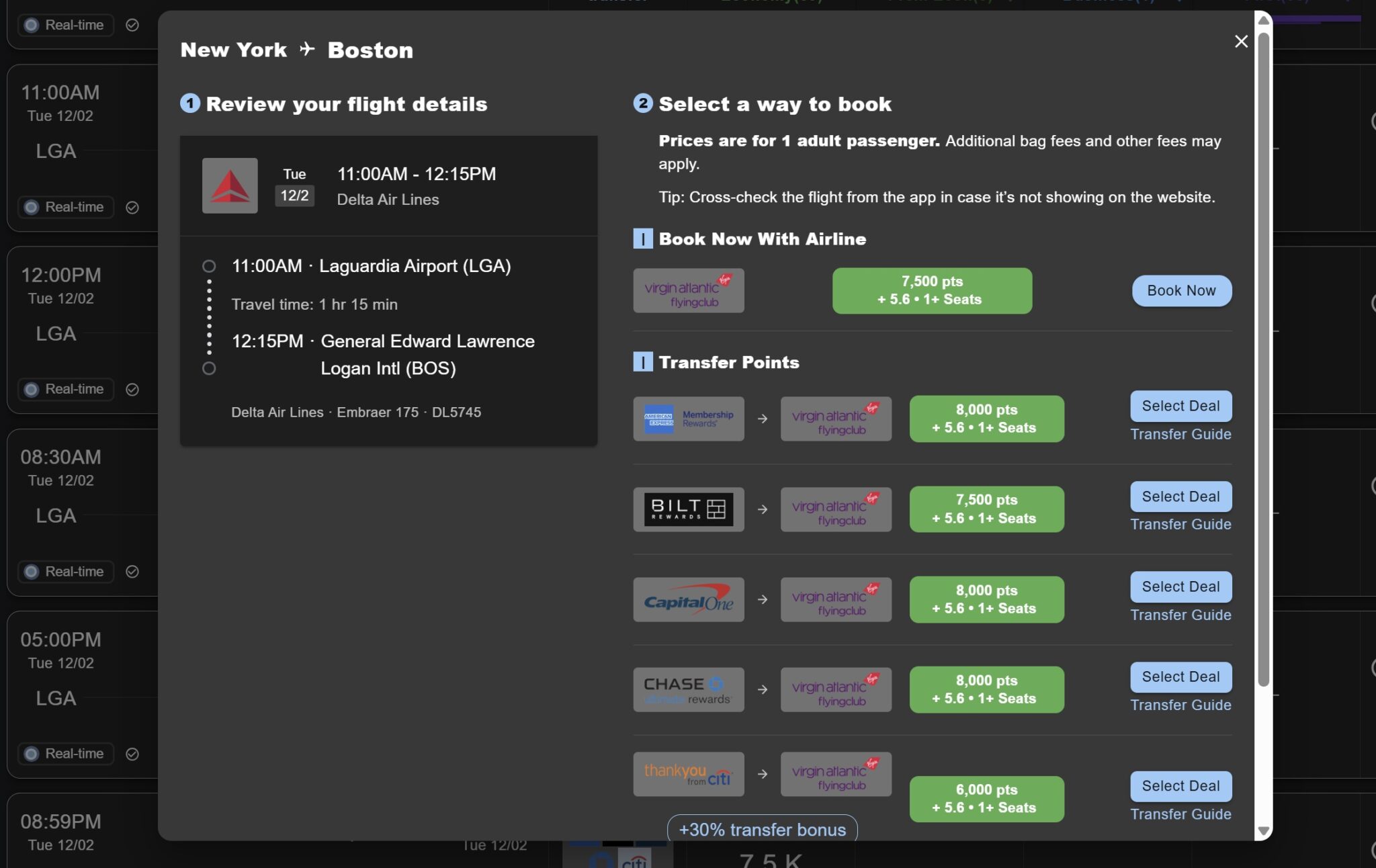This screenshot has height=868, width=1376.
Task: Close the flight details dialog
Action: coord(1240,42)
